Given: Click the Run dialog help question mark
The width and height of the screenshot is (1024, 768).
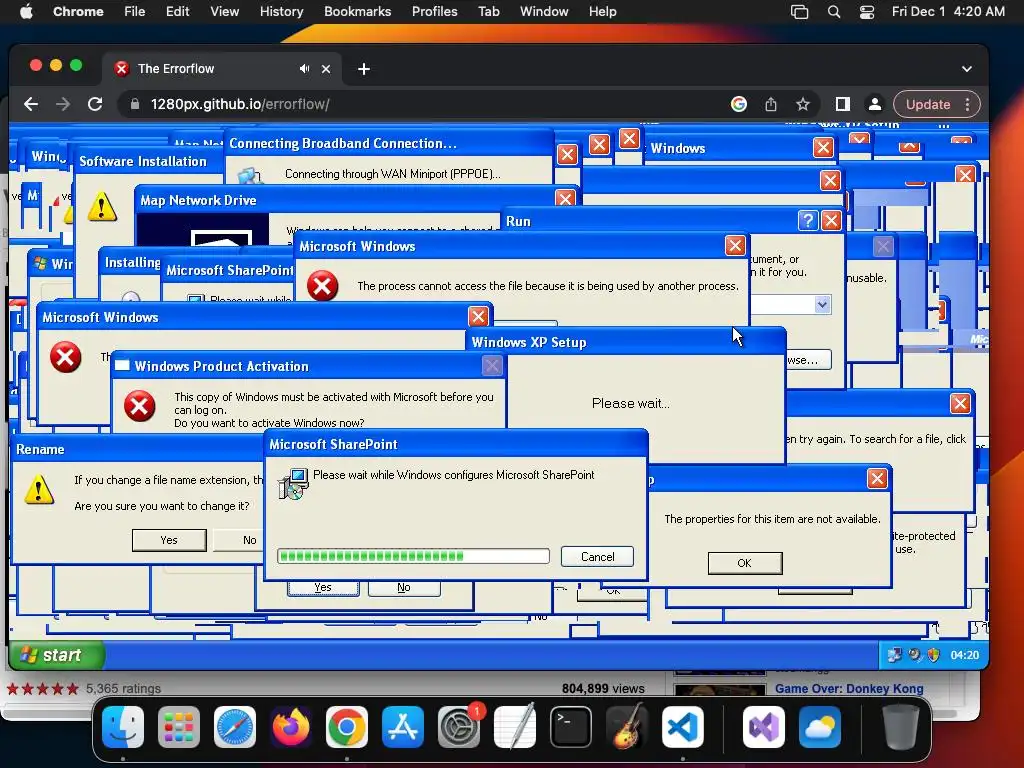Looking at the screenshot, I should tap(808, 221).
